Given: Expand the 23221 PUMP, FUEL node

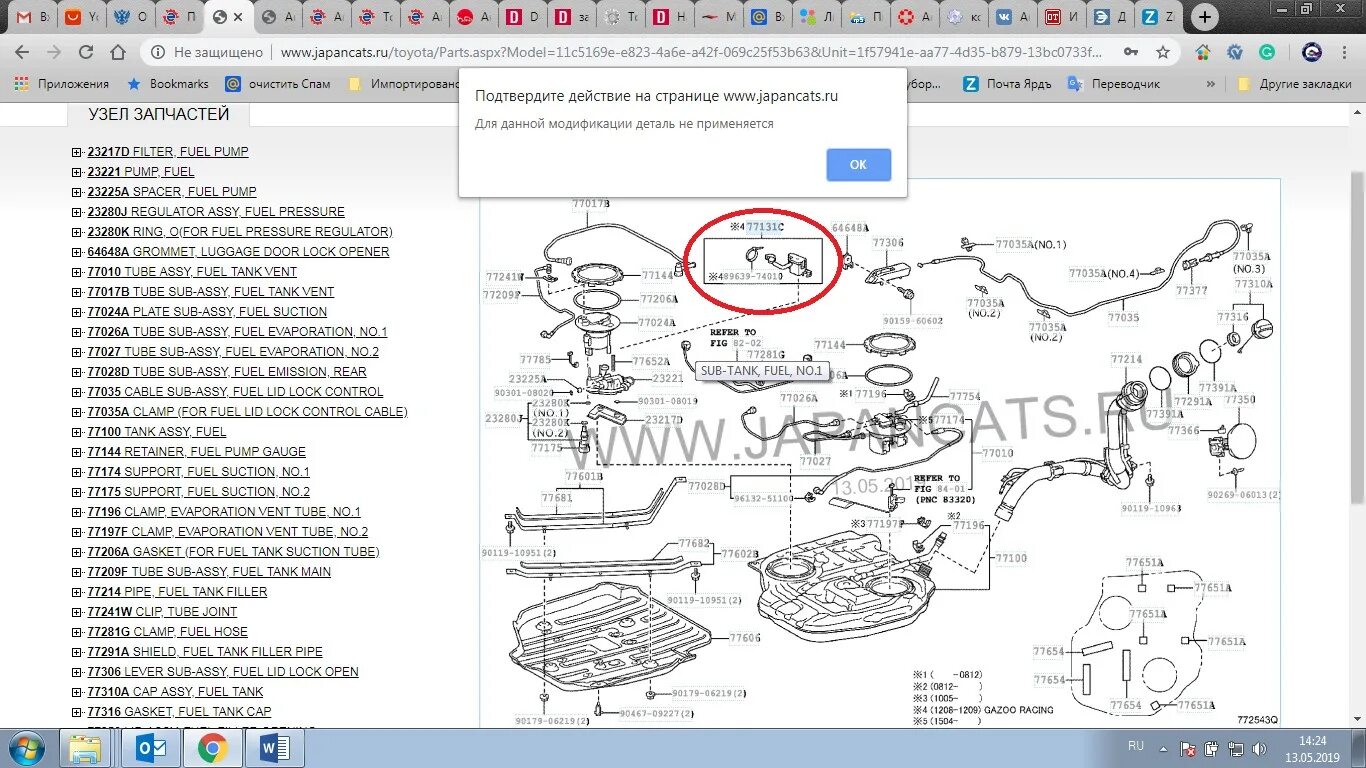Looking at the screenshot, I should tap(77, 172).
